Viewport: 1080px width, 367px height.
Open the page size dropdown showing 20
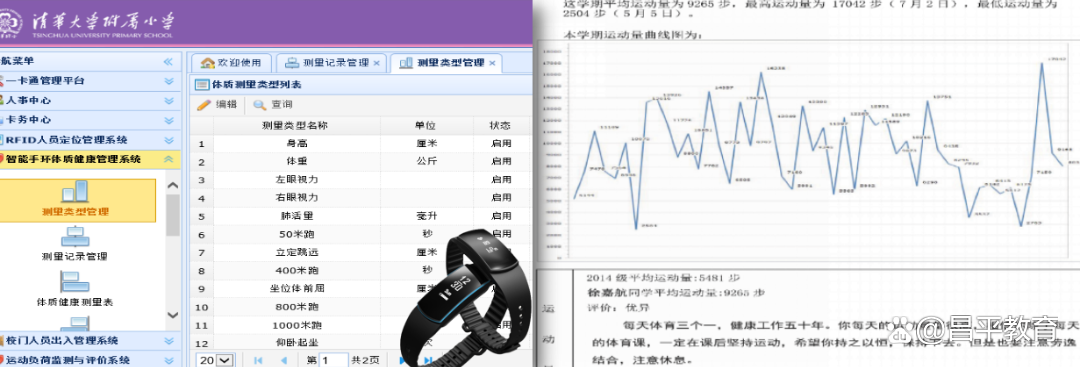point(215,360)
